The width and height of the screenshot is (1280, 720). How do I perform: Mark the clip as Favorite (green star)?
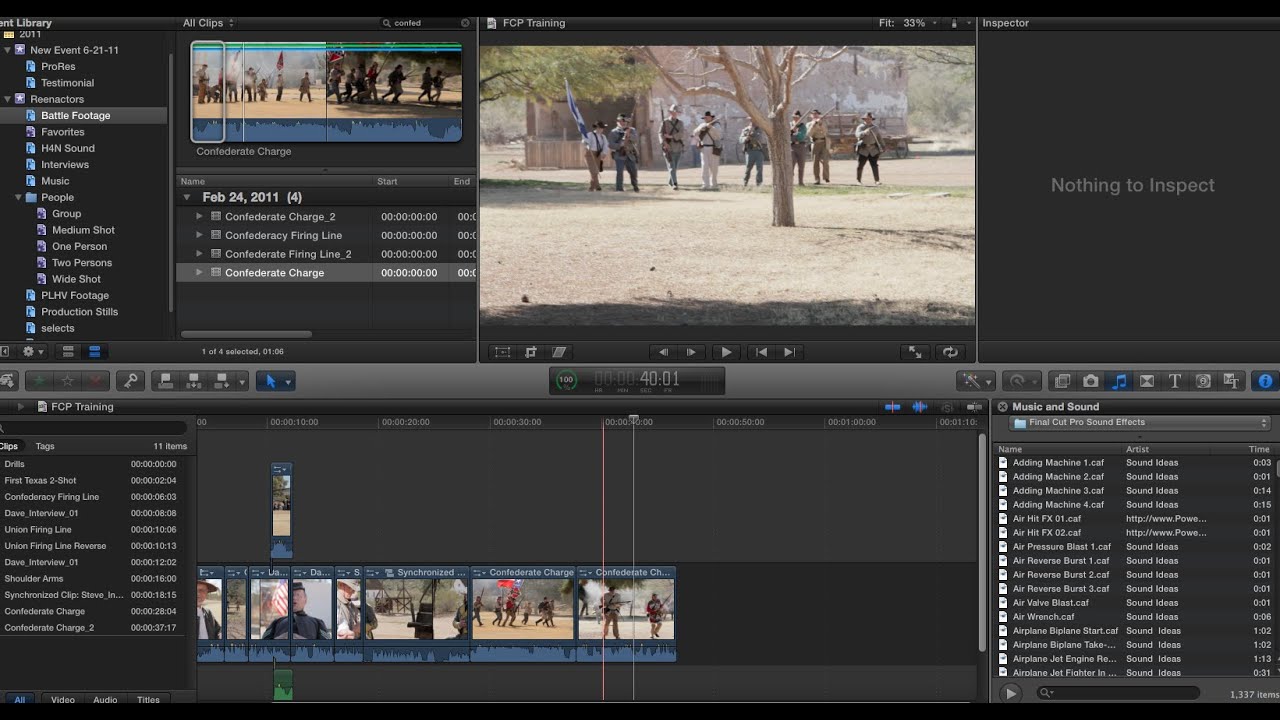click(x=41, y=381)
